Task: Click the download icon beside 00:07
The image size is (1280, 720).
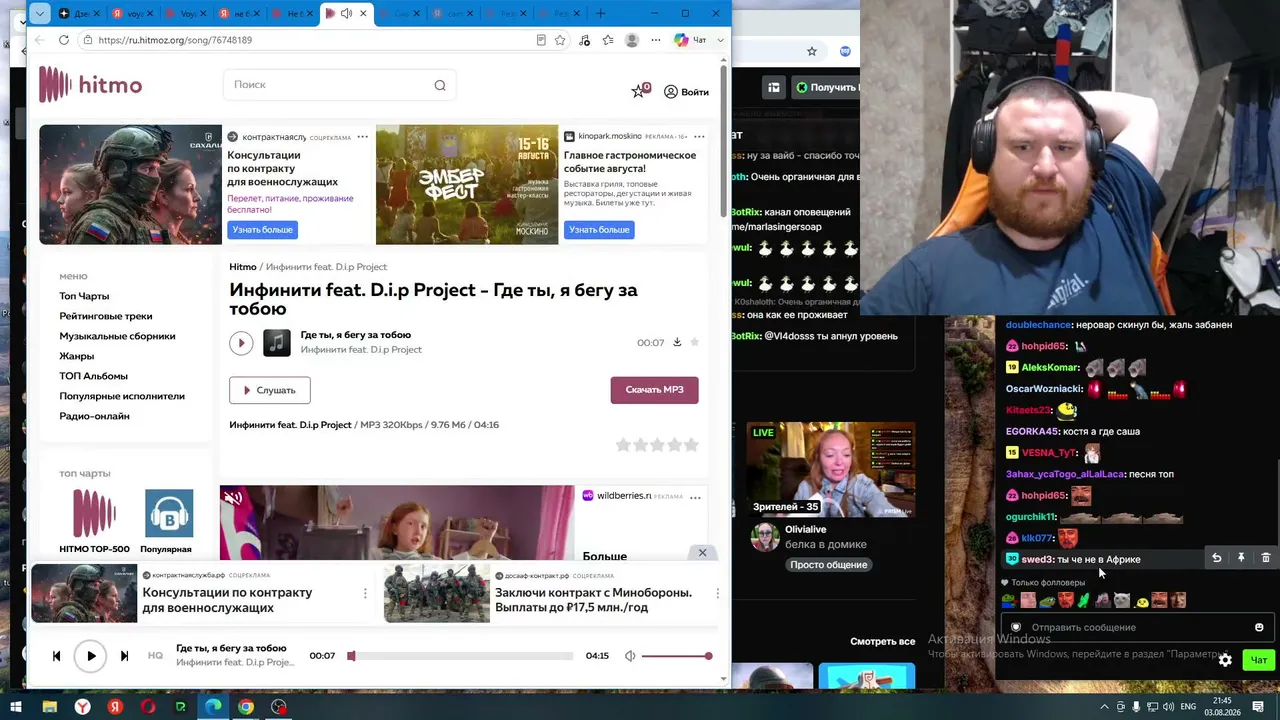Action: (677, 342)
